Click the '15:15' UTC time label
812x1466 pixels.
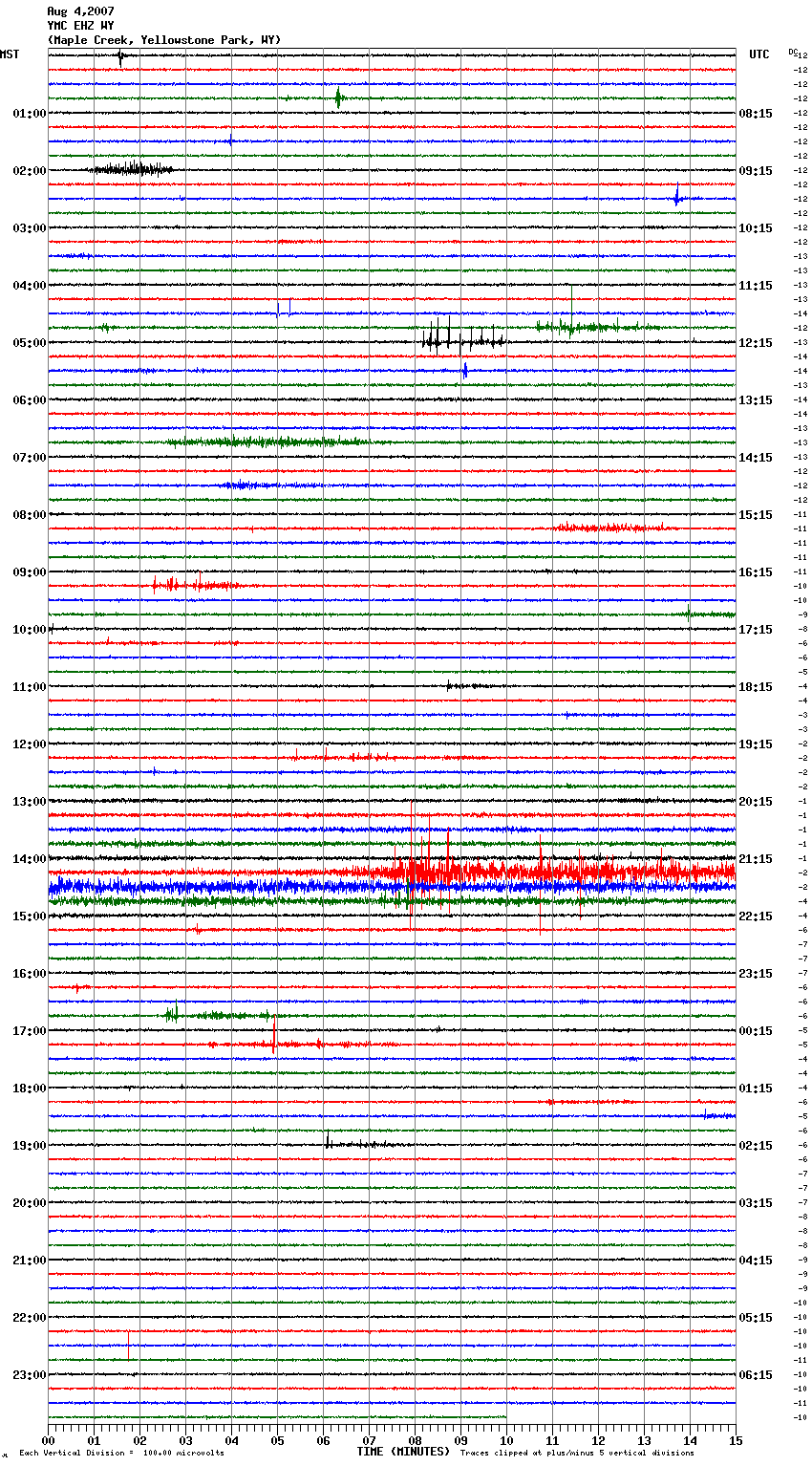(x=756, y=515)
